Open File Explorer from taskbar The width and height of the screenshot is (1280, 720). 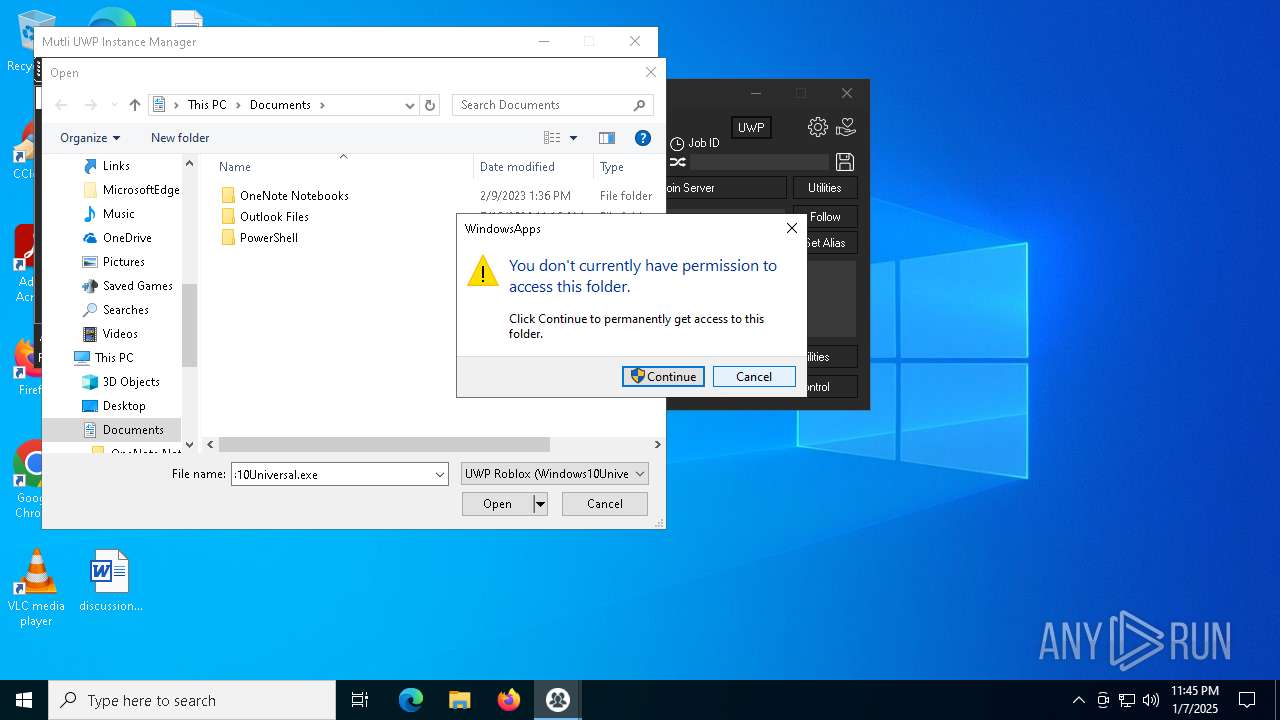(460, 700)
